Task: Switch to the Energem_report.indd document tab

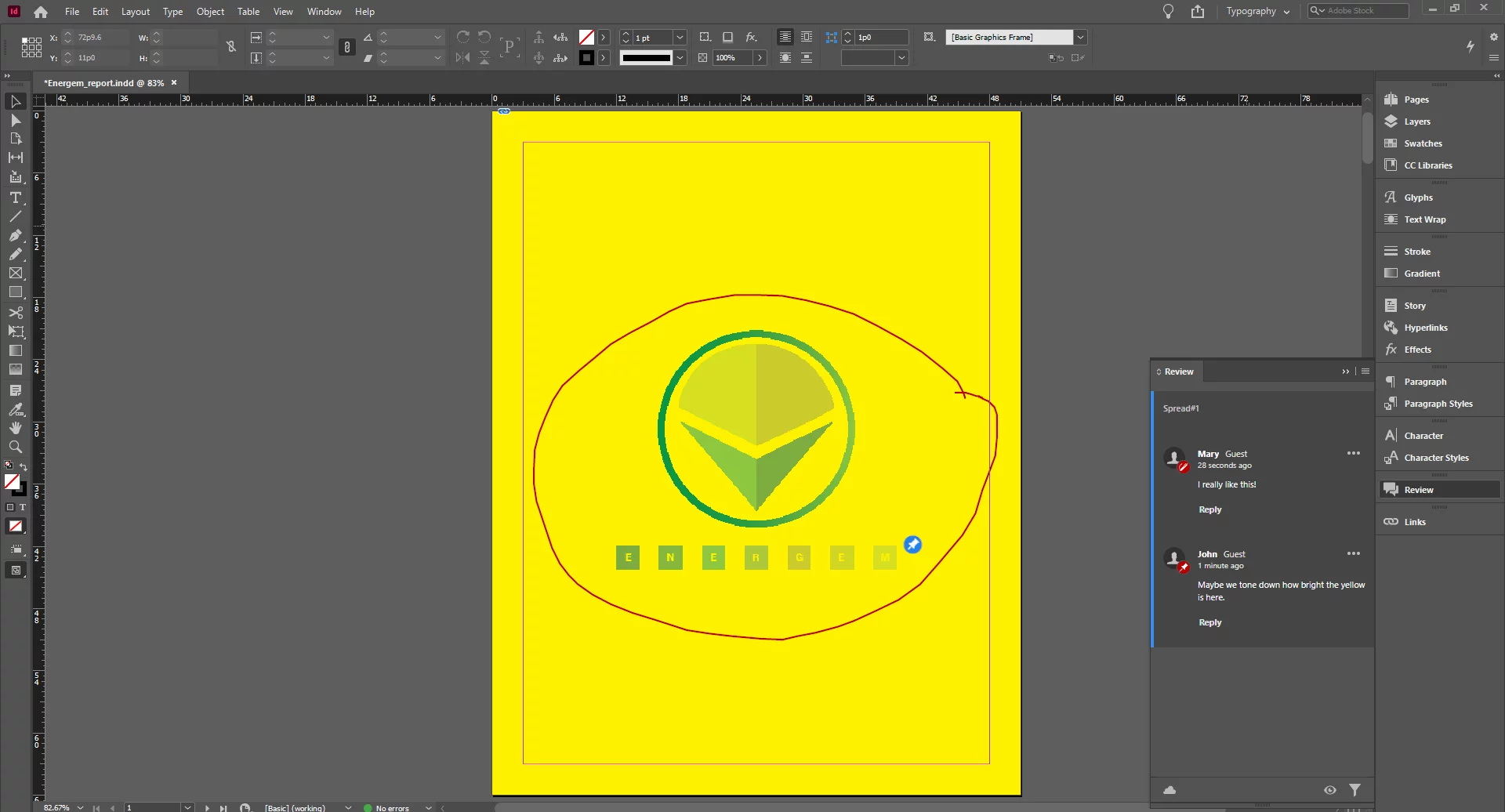Action: coord(102,82)
